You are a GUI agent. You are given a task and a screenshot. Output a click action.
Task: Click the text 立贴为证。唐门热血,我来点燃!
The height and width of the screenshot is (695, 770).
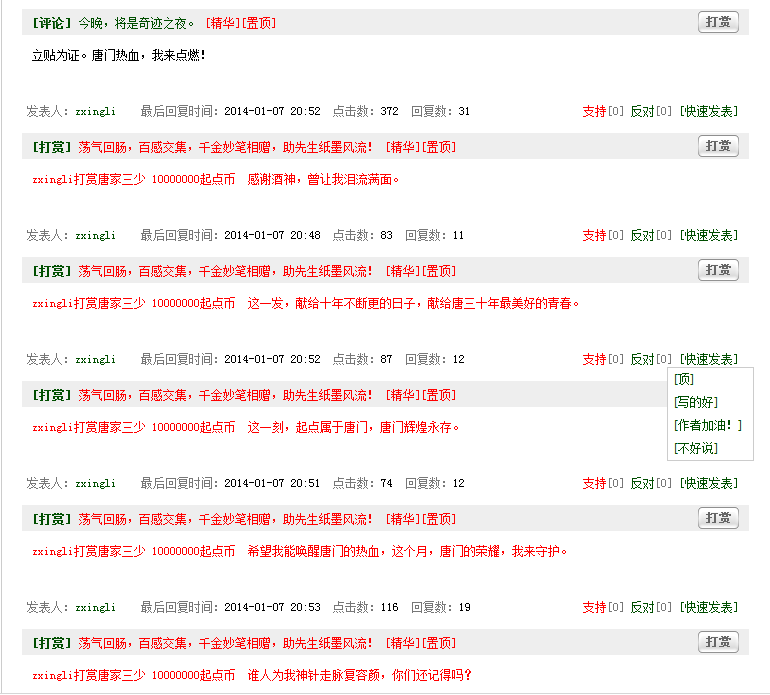[118, 56]
